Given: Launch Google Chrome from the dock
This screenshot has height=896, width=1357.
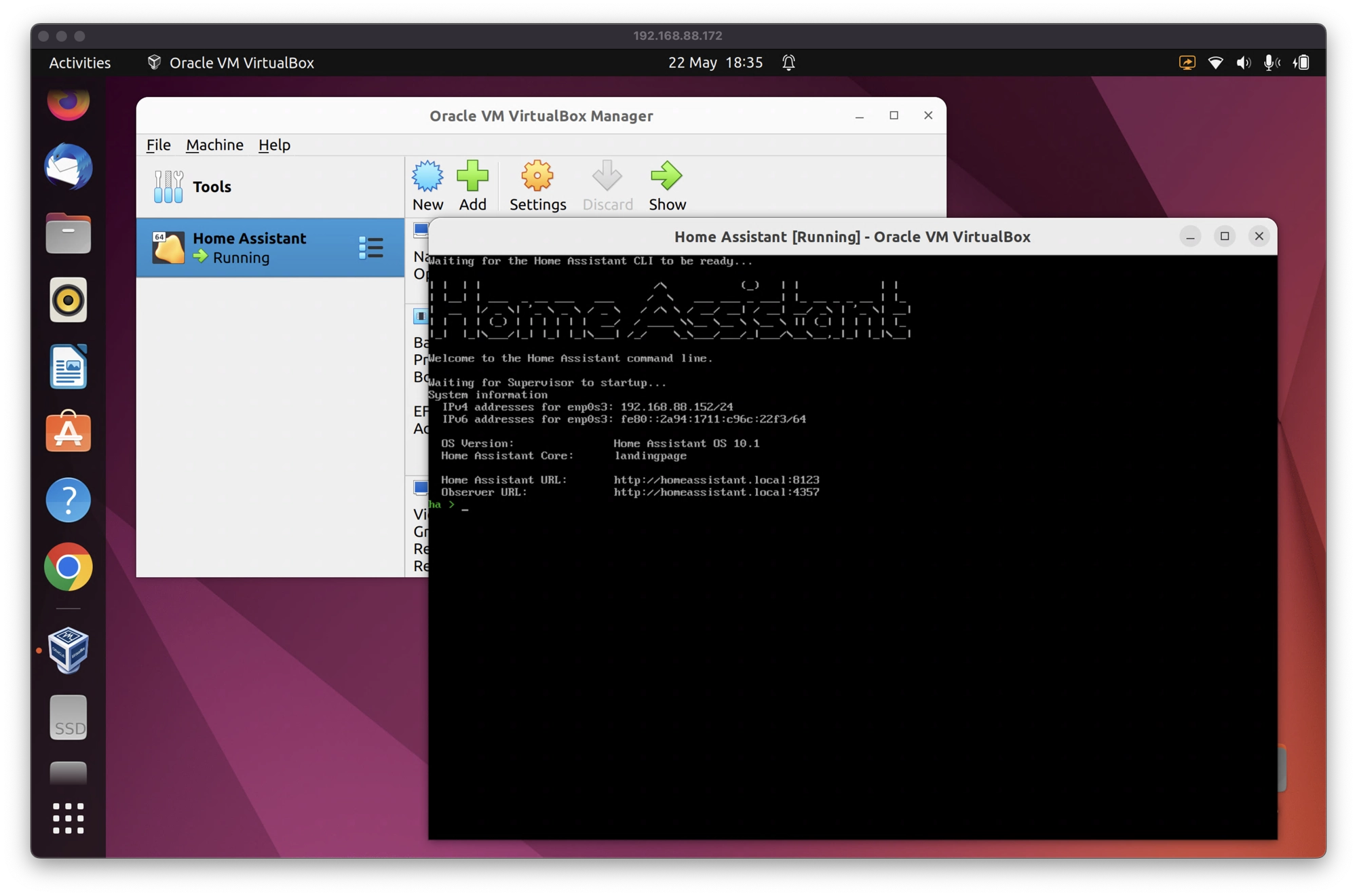Looking at the screenshot, I should (68, 567).
